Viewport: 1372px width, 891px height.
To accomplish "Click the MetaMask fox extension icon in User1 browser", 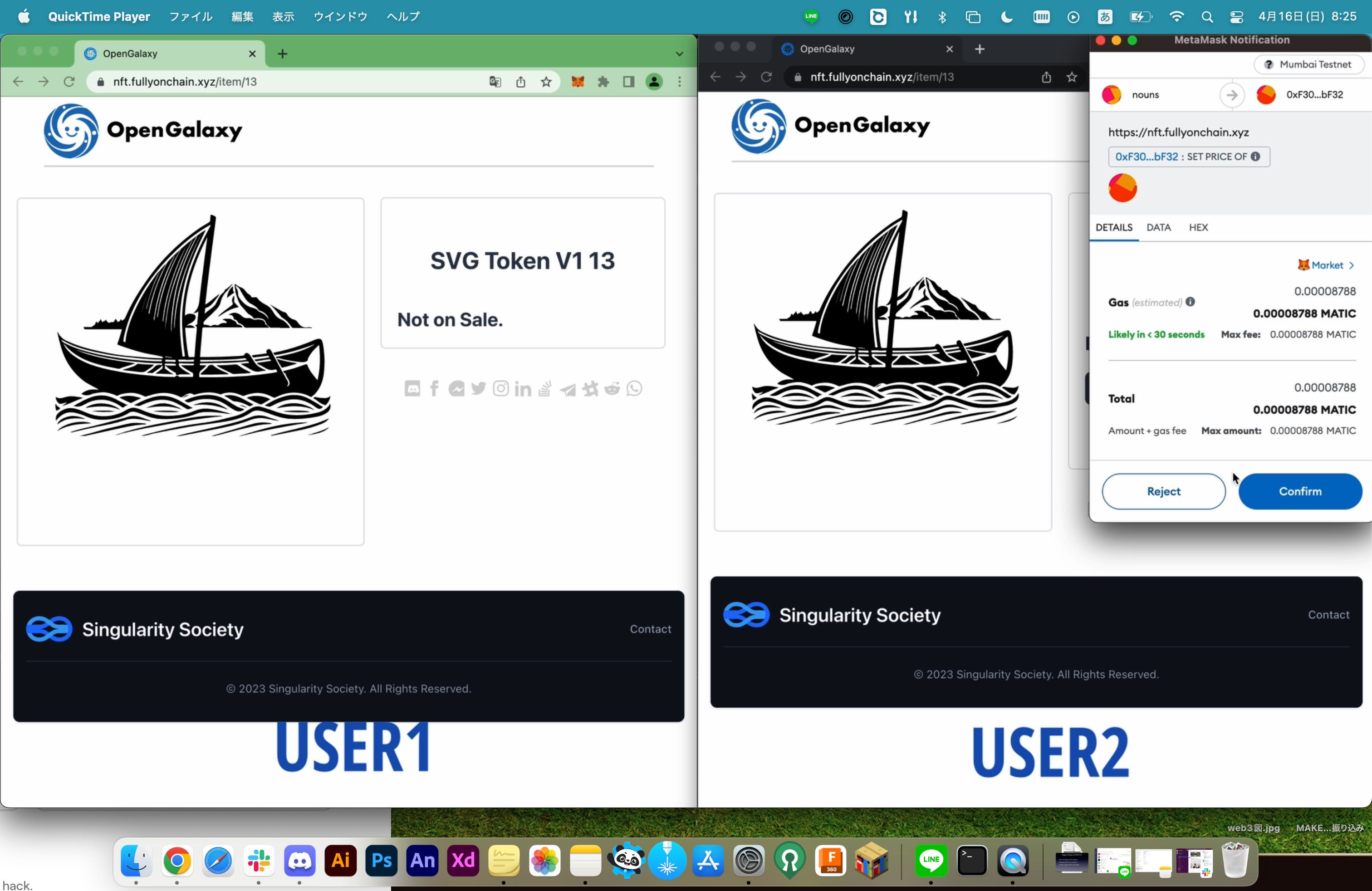I will (x=578, y=82).
